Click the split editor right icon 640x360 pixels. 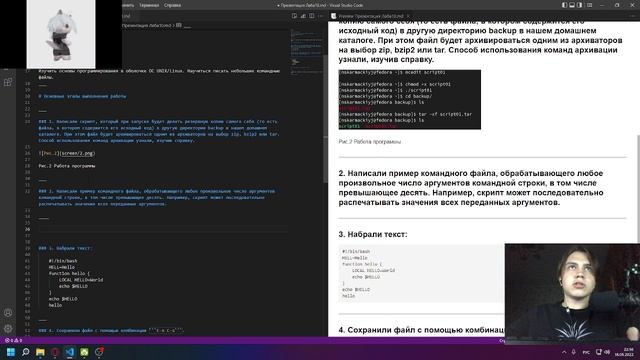311,16
